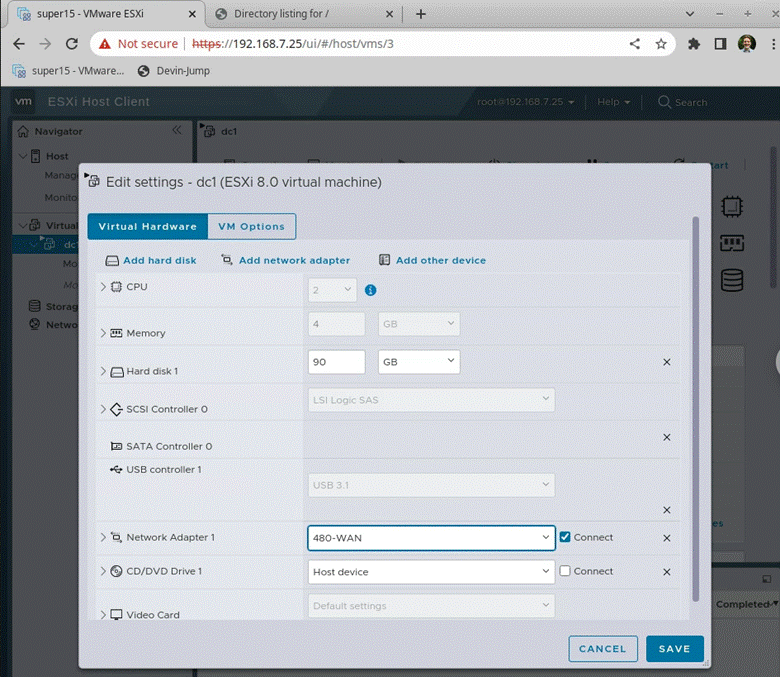Click the memory size field
Image resolution: width=780 pixels, height=677 pixels.
point(337,324)
